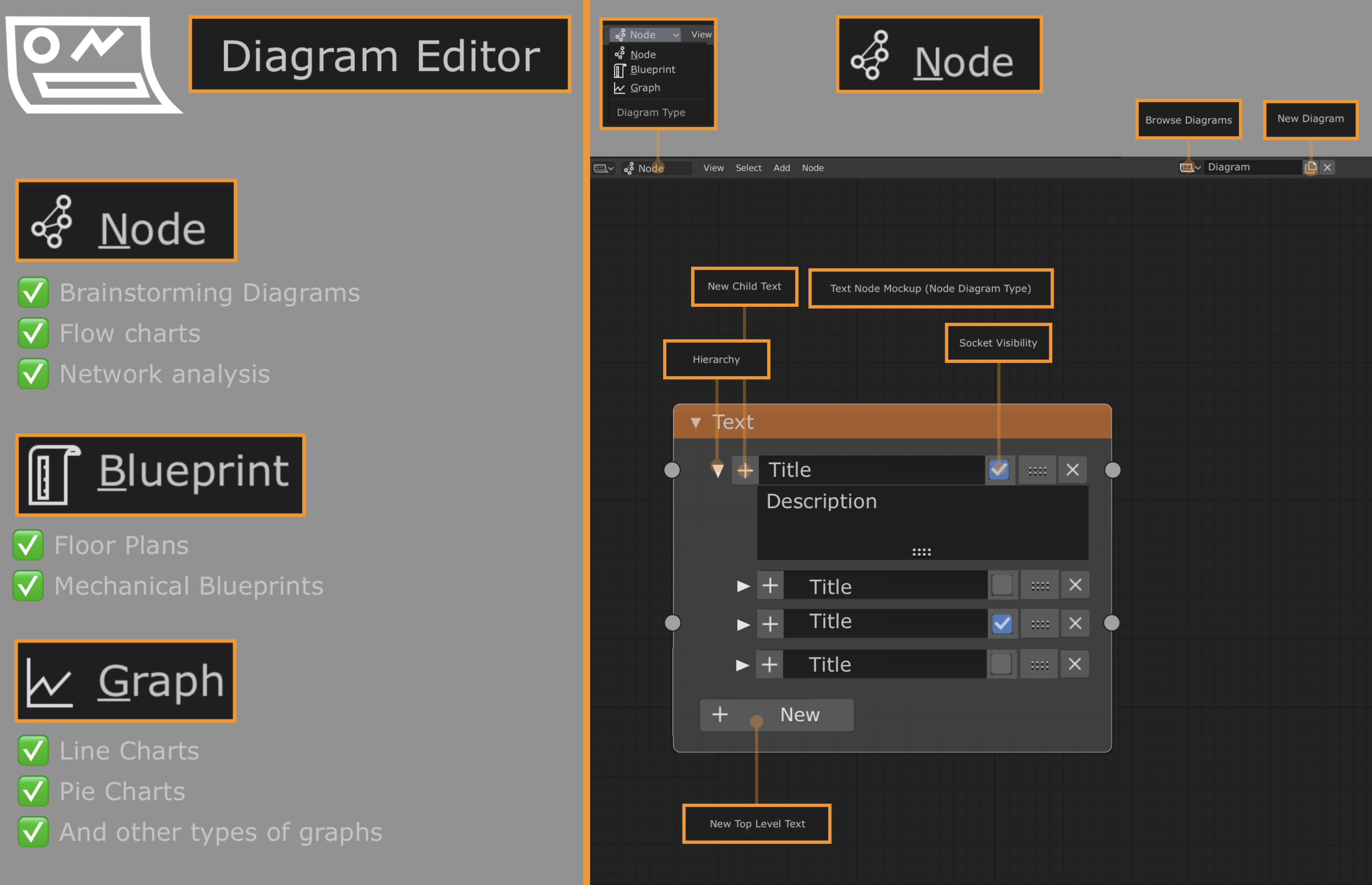
Task: Expand the checked child Title row
Action: pos(743,624)
